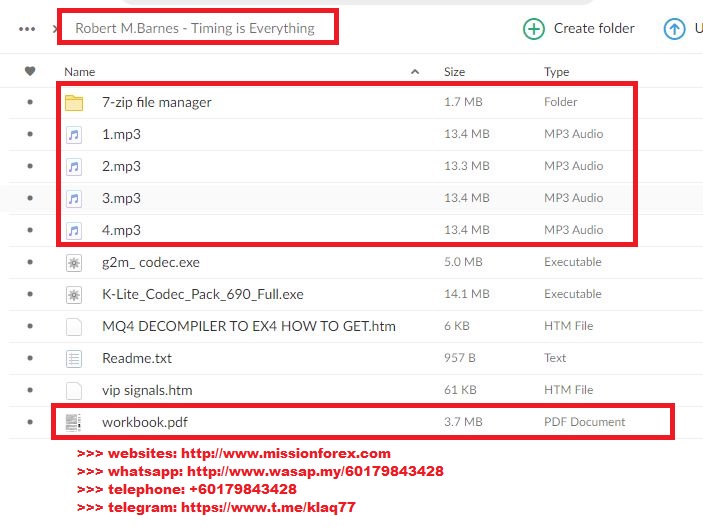Viewport: 703px width, 529px height.
Task: Select the 4.mp3 file name
Action: 121,230
